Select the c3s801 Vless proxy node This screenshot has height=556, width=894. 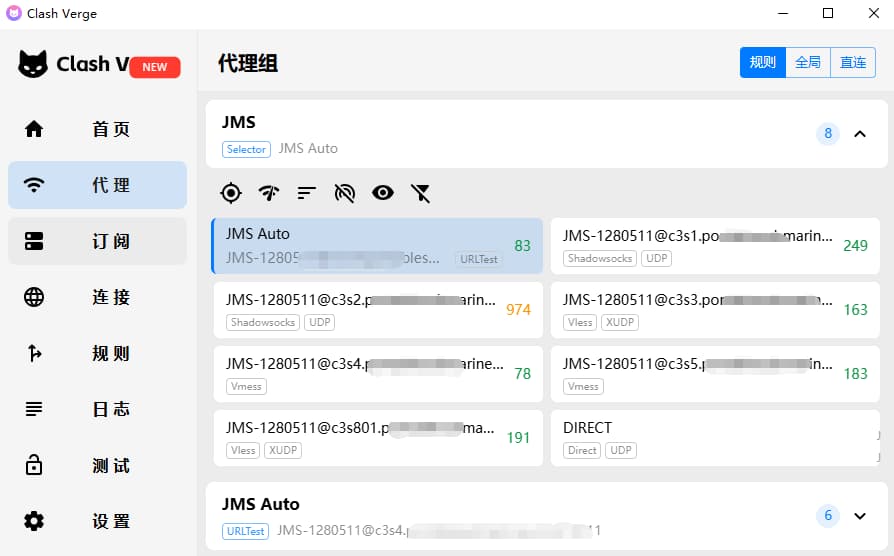tap(378, 438)
